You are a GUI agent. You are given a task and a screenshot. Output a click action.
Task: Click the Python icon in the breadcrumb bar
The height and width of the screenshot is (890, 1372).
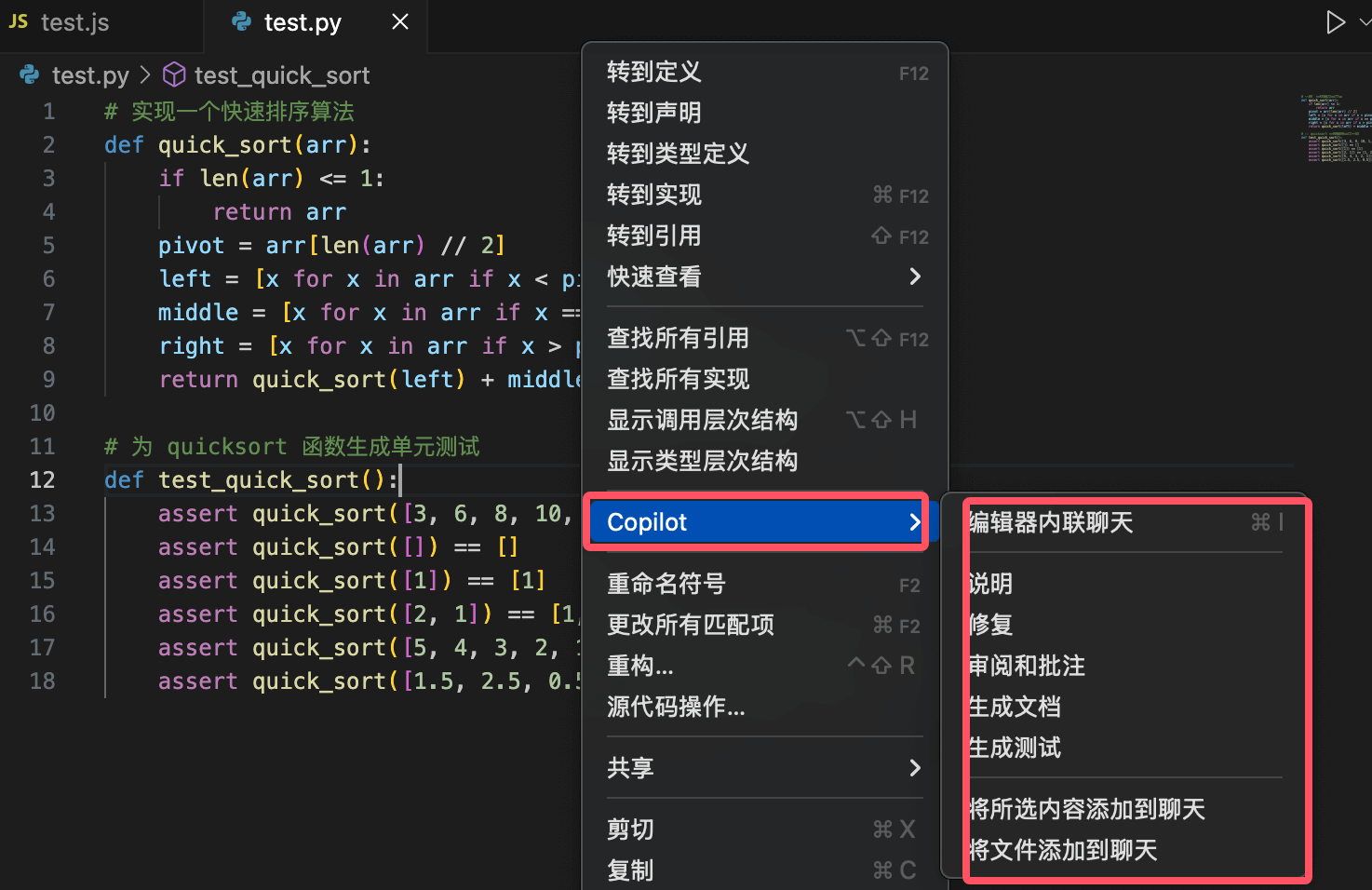click(x=29, y=74)
